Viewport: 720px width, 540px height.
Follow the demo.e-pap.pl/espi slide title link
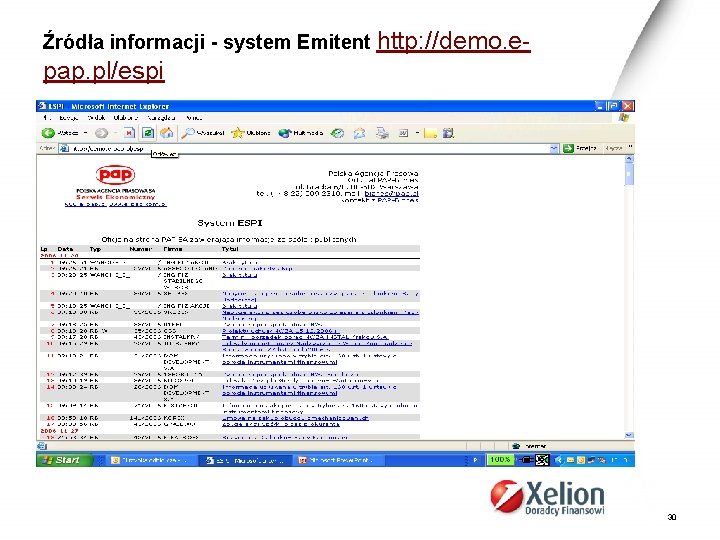[x=287, y=56]
